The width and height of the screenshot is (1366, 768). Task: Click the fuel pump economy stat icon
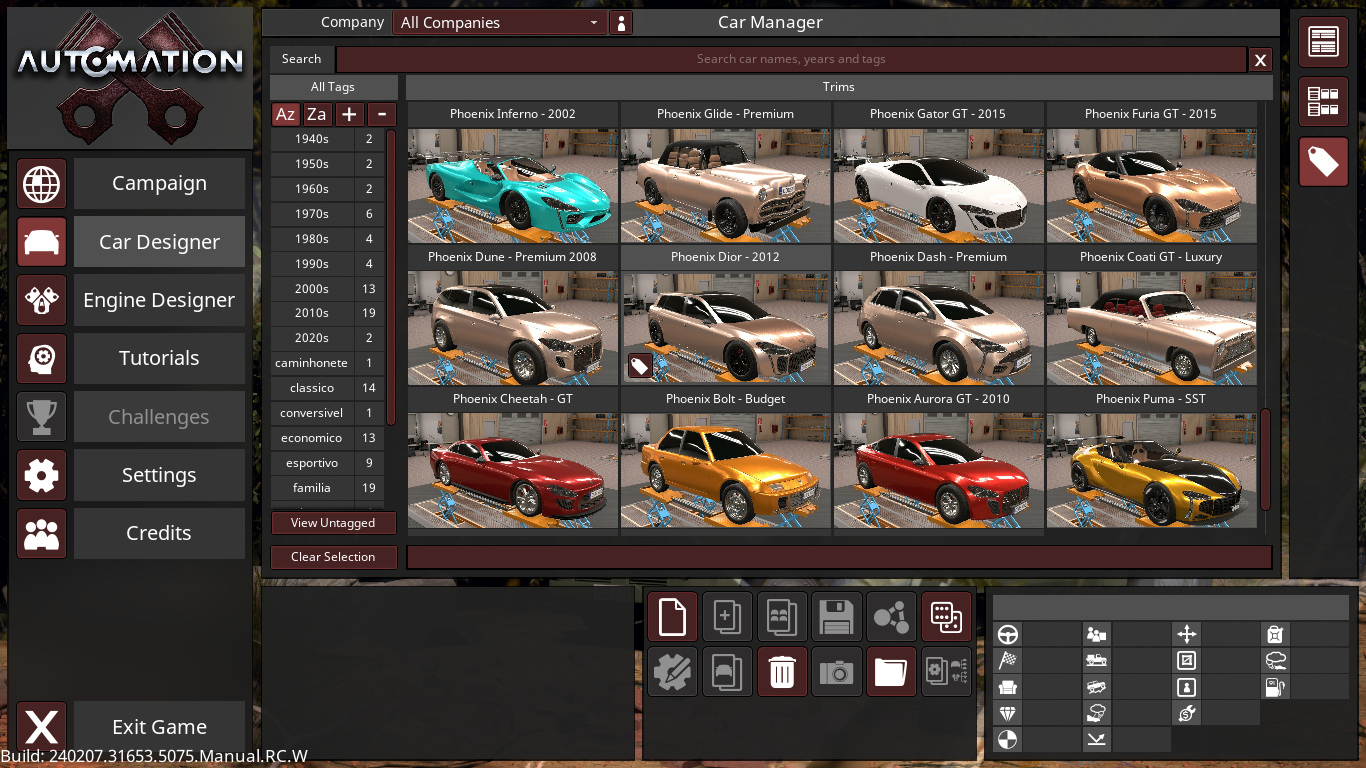[1275, 687]
